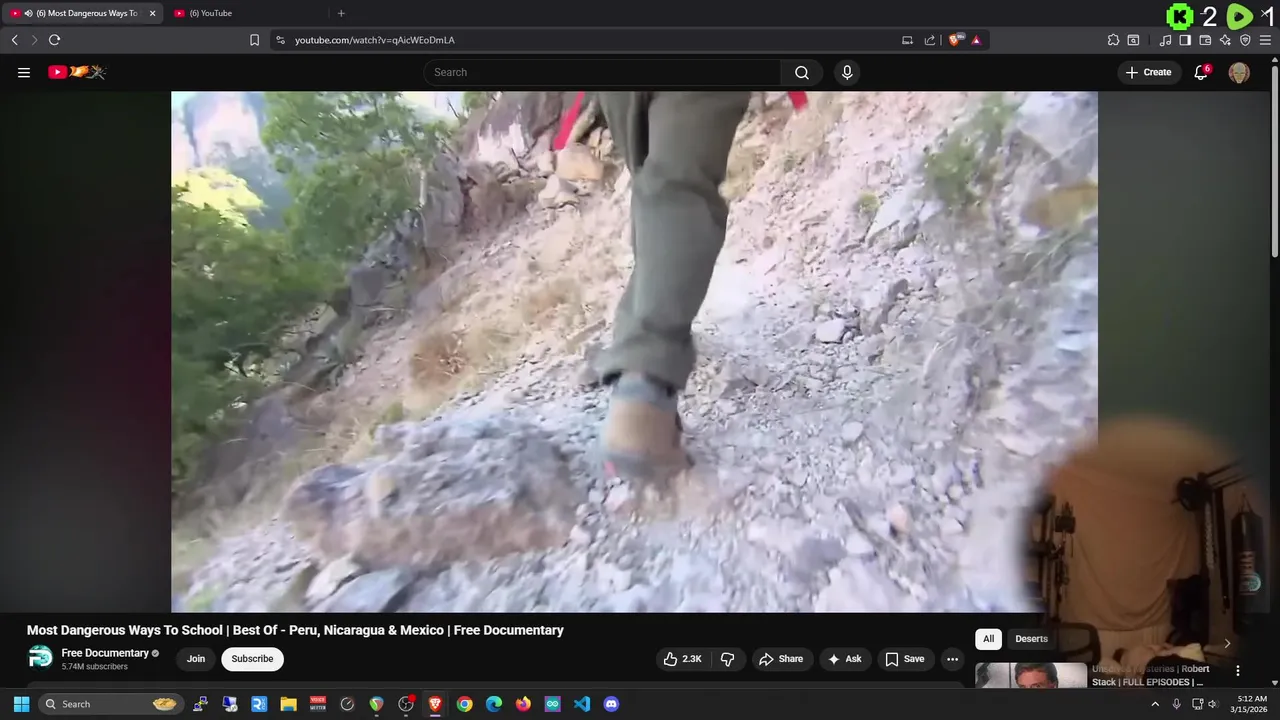Click the install app/cast icon in address bar

(907, 40)
